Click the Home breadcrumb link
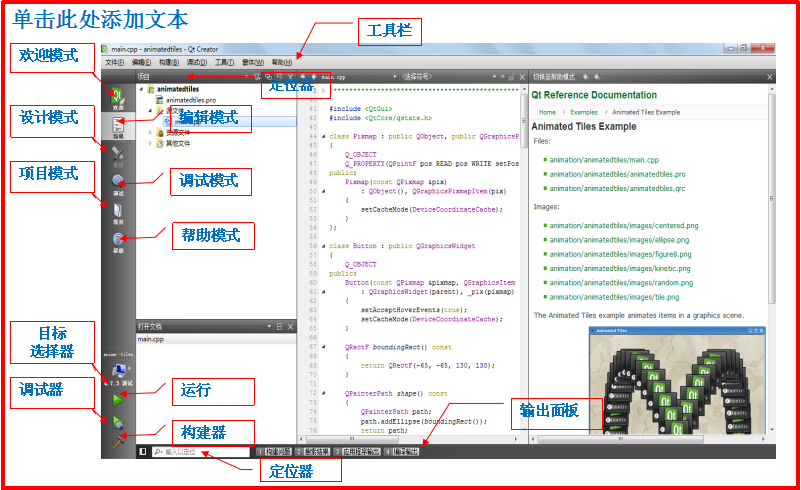The height and width of the screenshot is (490, 801). pos(547,112)
